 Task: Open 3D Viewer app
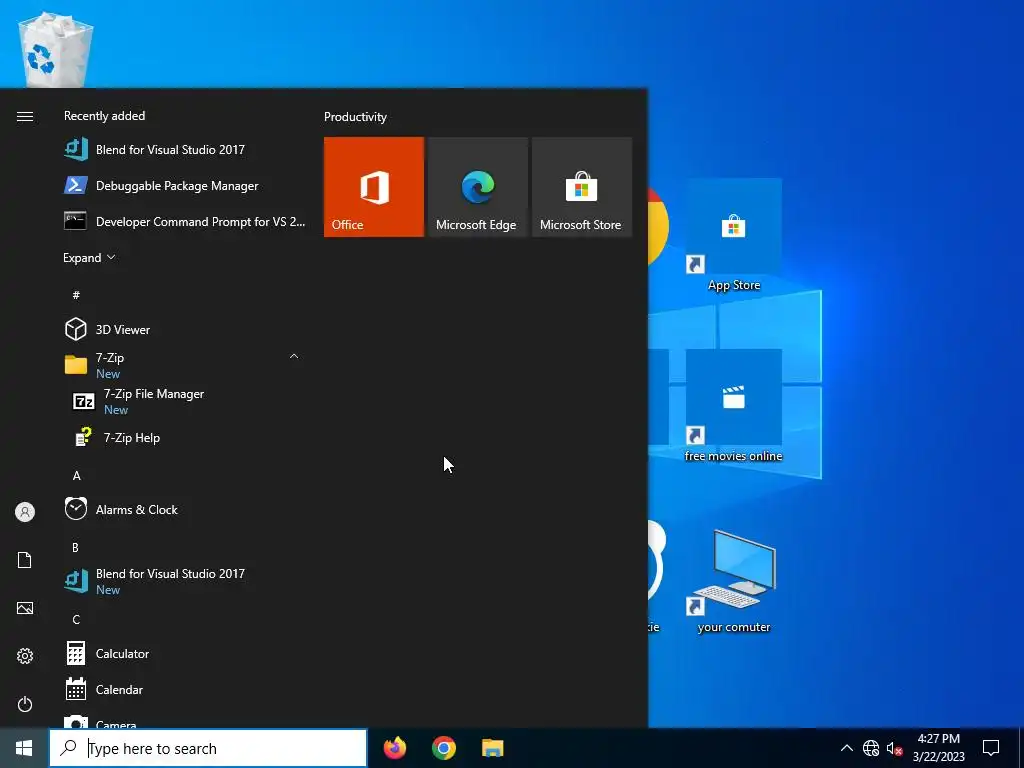185,329
